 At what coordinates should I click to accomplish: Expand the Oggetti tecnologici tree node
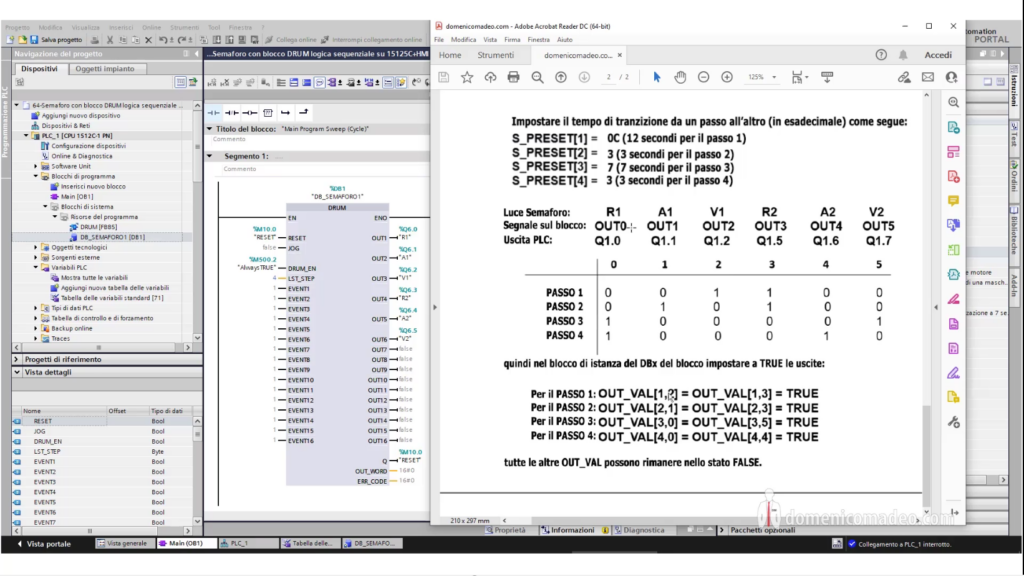(36, 246)
